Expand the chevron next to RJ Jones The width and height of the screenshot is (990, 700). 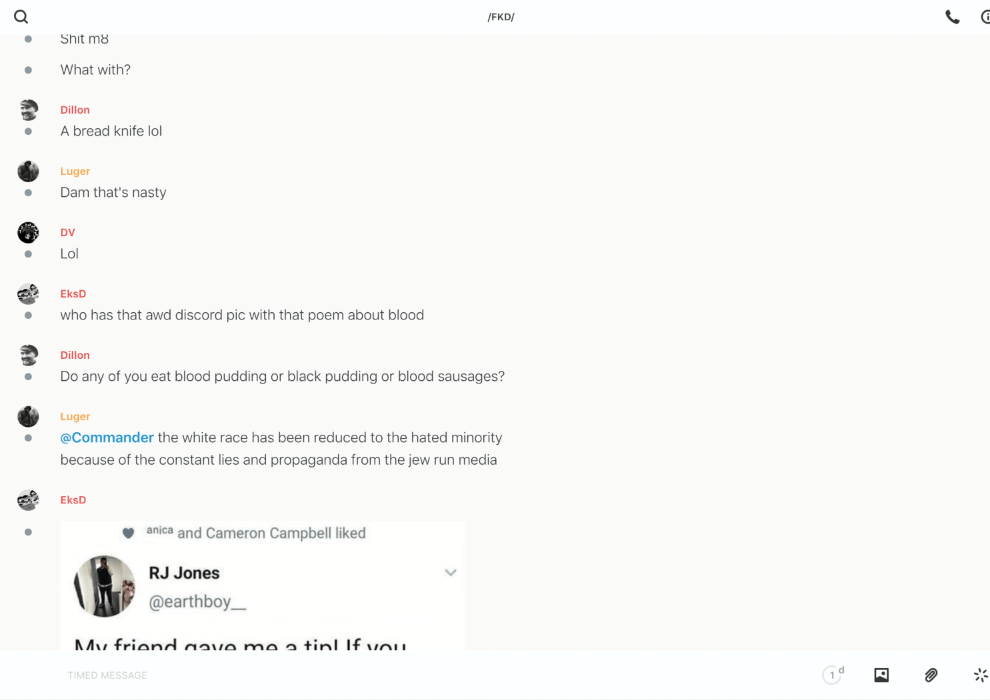tap(450, 573)
